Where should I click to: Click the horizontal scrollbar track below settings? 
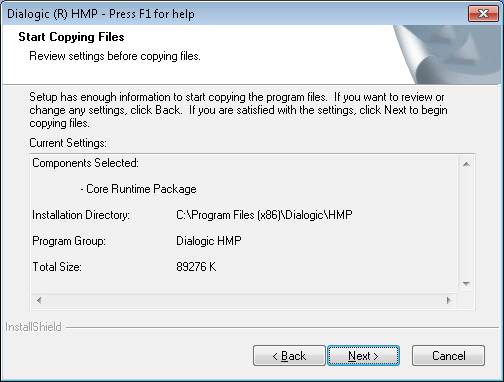pyautogui.click(x=244, y=300)
